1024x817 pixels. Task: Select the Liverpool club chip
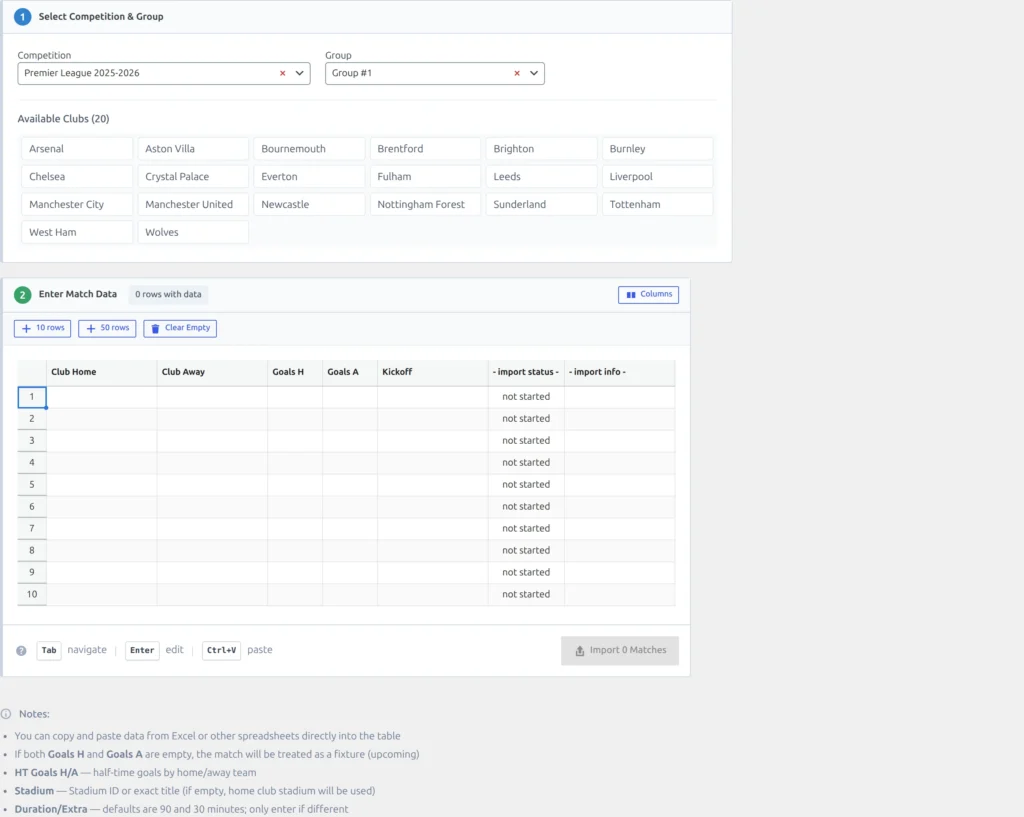click(x=658, y=176)
